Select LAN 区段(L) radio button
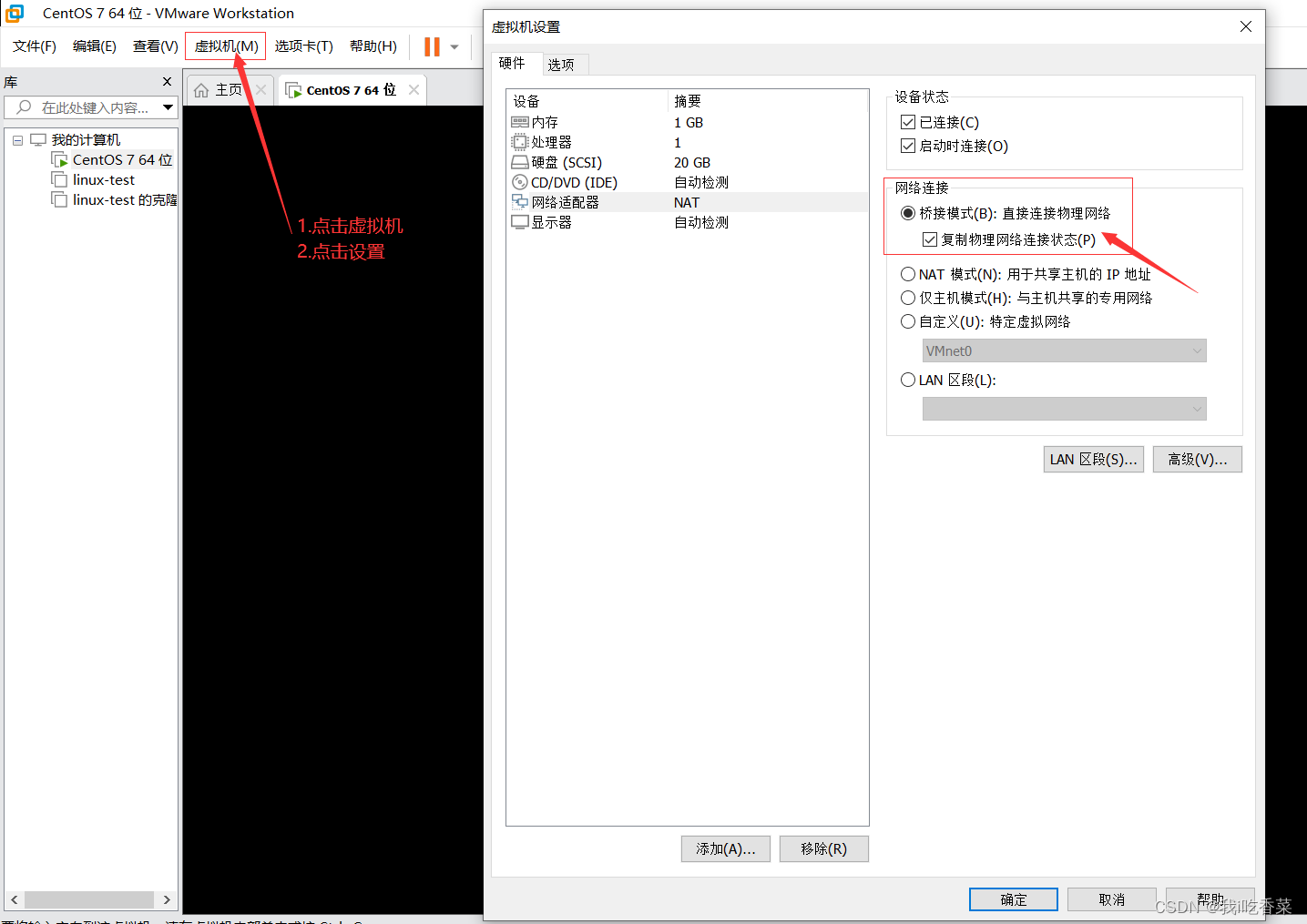 click(x=908, y=380)
